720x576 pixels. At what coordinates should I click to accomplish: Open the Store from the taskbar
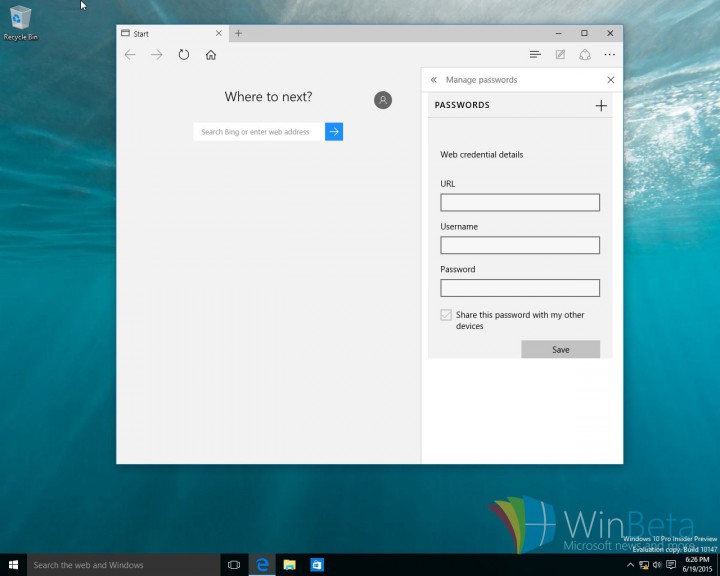[317, 565]
